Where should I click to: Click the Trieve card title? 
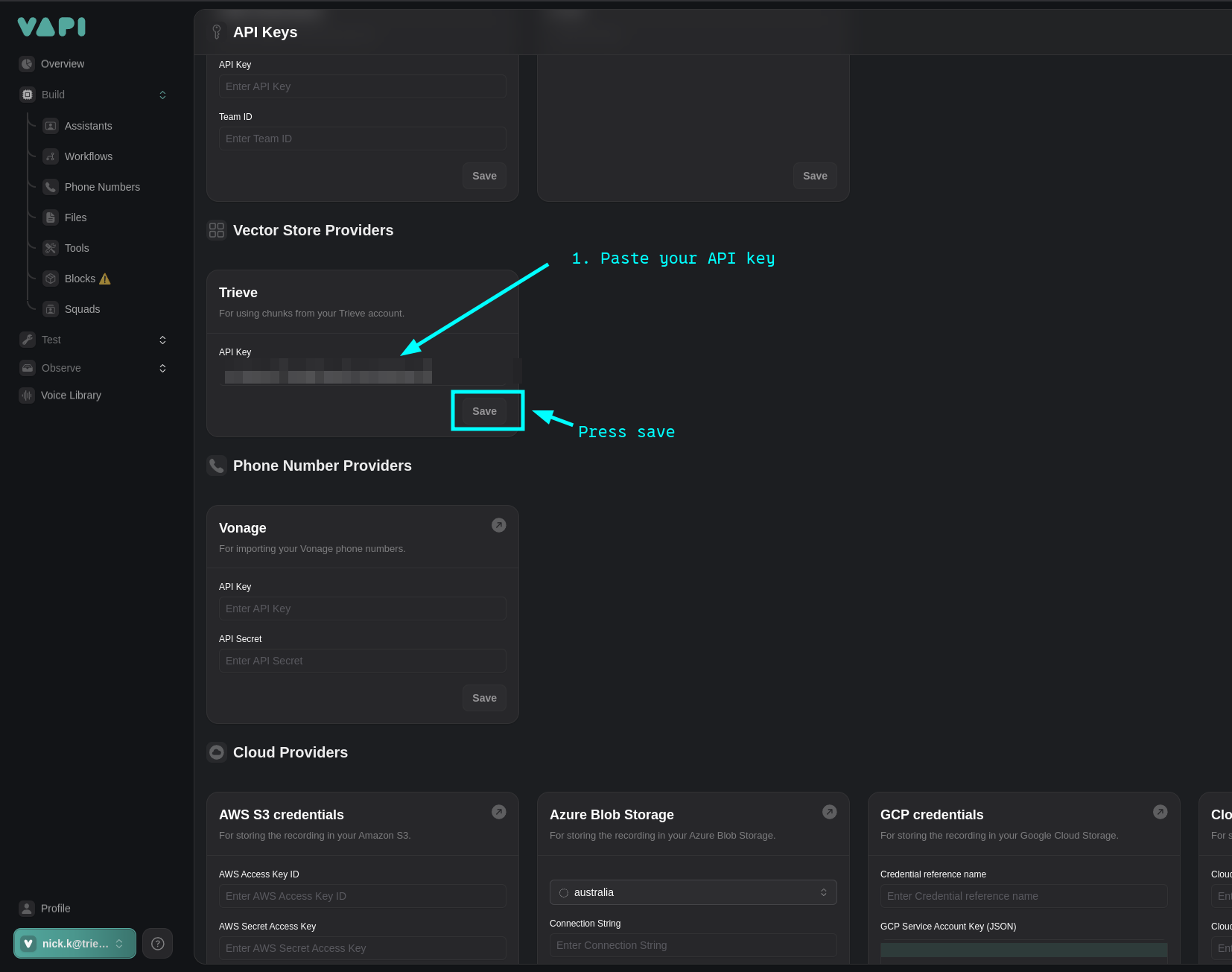[238, 293]
